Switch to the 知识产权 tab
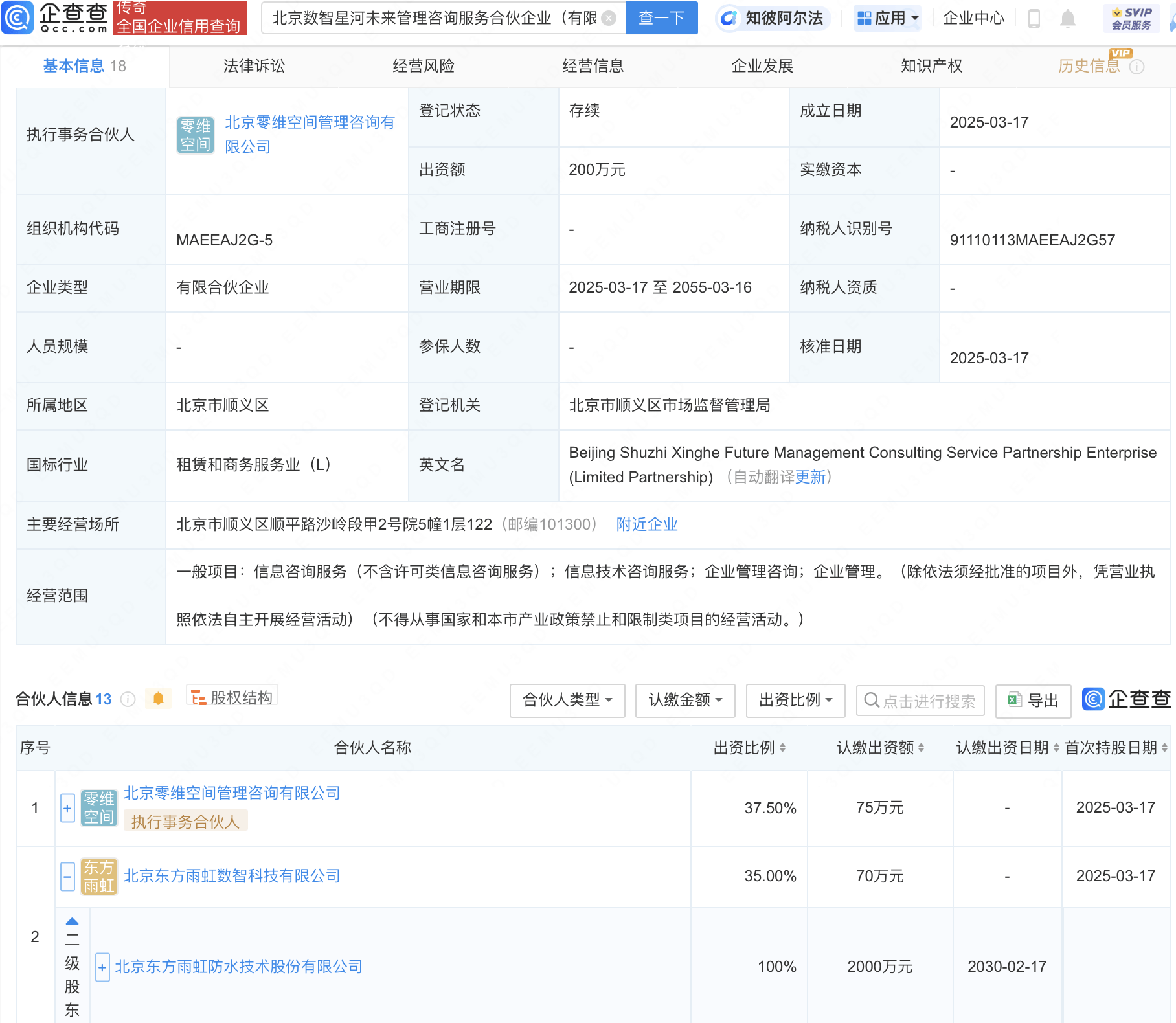Viewport: 1176px width, 1023px height. 932,66
